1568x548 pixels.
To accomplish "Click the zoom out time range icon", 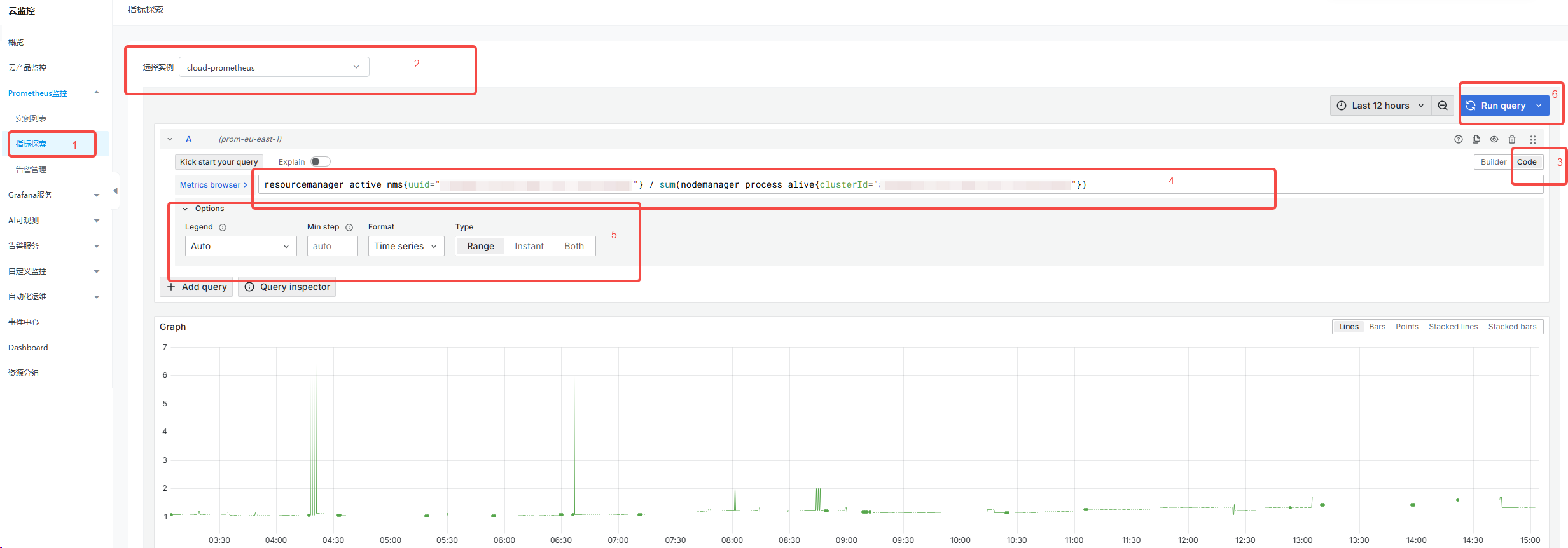I will coord(1443,106).
